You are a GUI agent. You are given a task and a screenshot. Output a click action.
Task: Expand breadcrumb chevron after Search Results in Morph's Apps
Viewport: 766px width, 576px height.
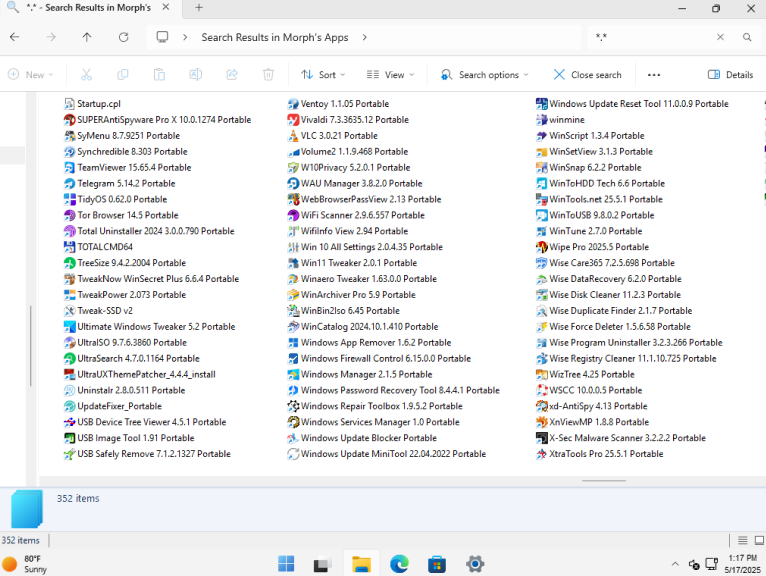[x=364, y=37]
